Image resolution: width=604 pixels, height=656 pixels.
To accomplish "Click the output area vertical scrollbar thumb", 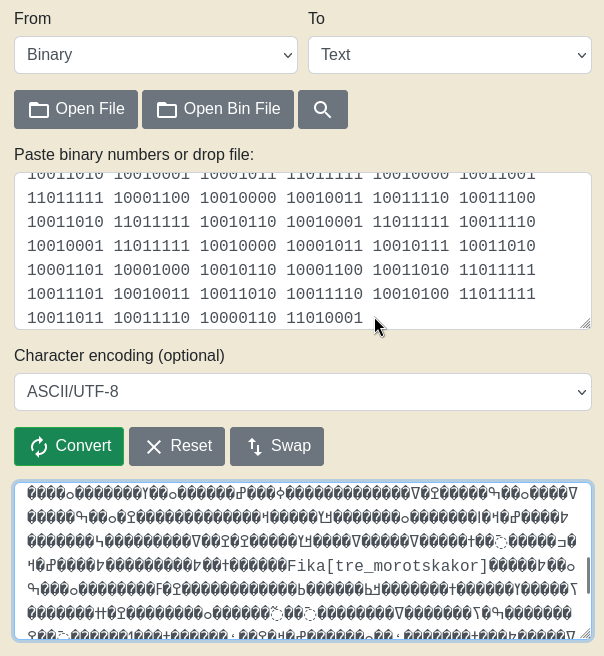I will tap(588, 575).
